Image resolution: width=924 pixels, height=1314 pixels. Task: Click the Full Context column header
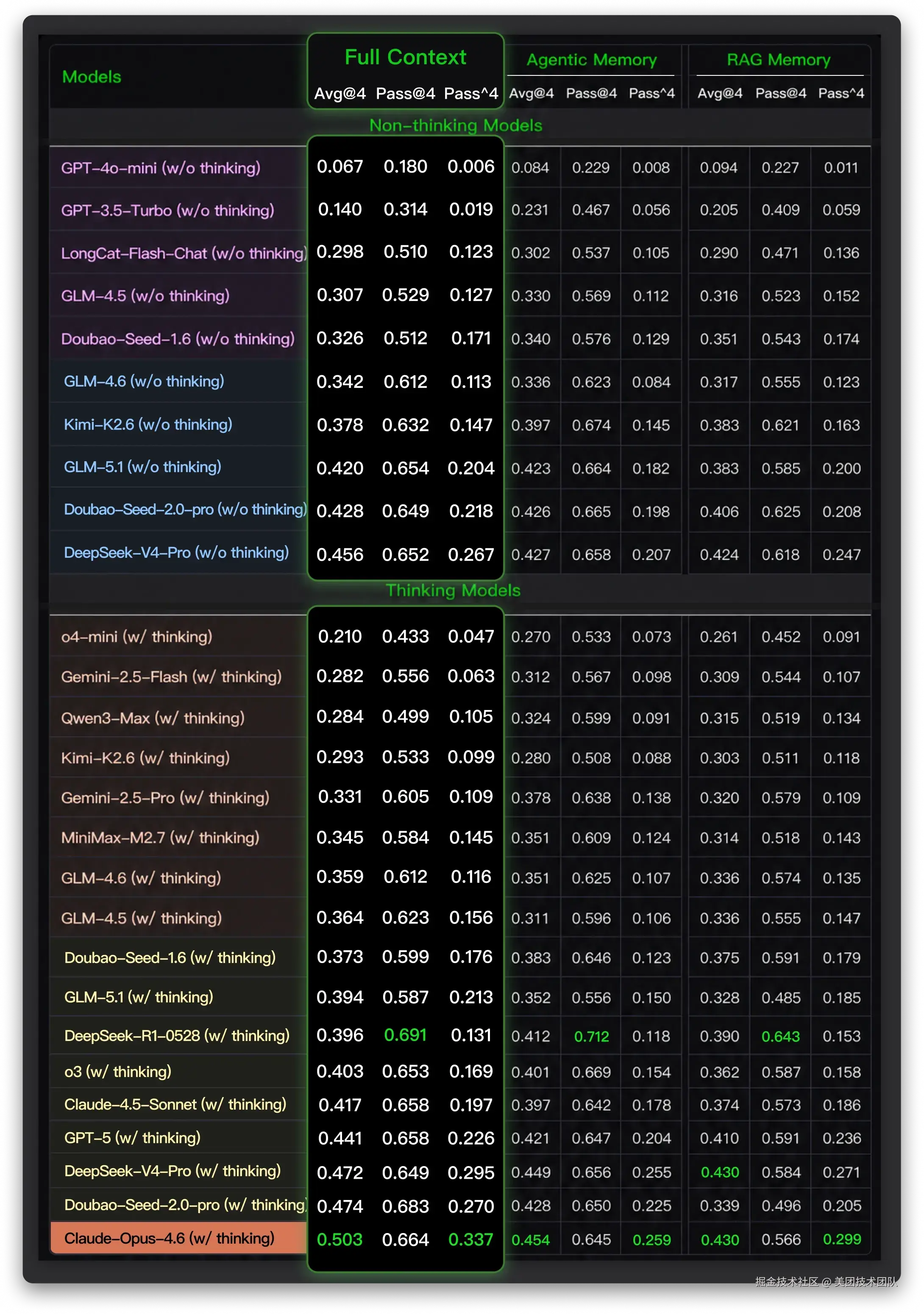pyautogui.click(x=405, y=57)
